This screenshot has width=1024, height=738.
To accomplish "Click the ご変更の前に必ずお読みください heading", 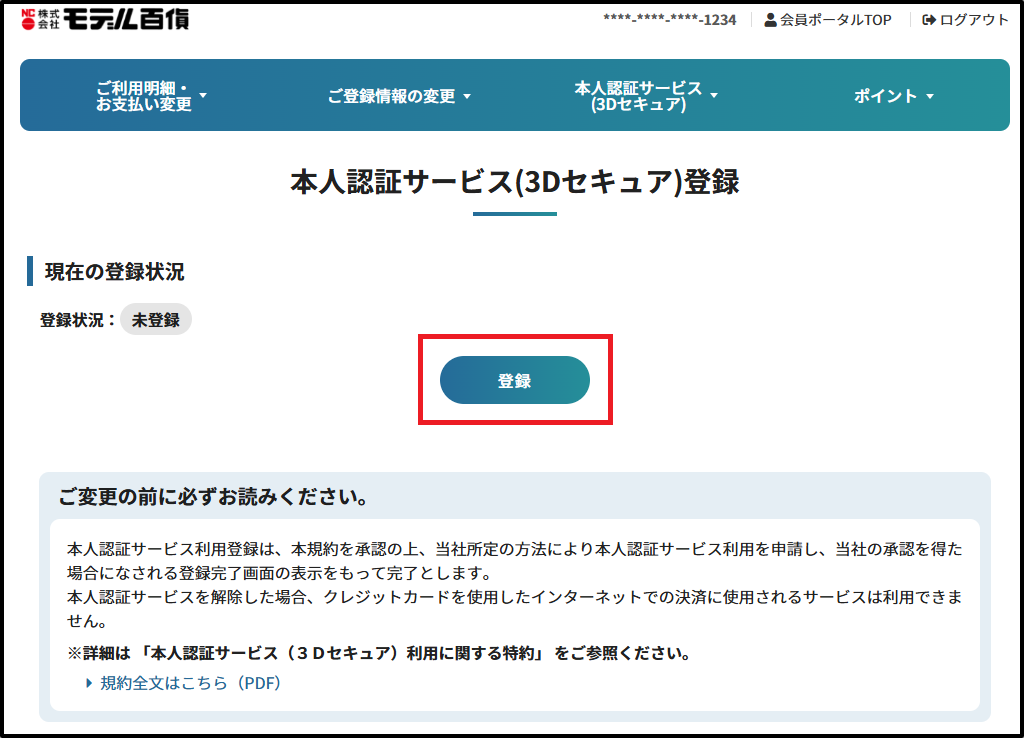I will coord(213,497).
